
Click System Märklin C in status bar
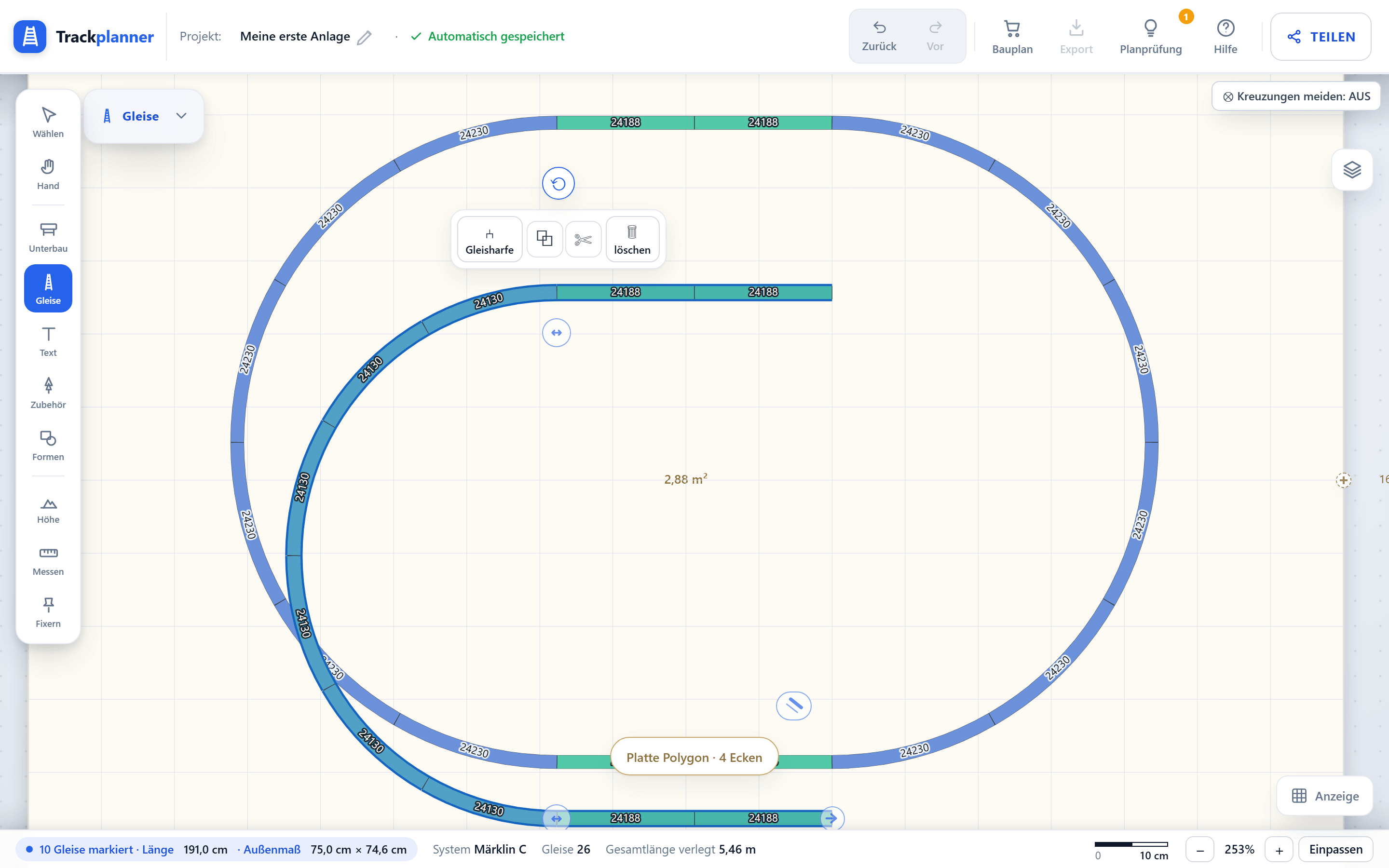[479, 850]
